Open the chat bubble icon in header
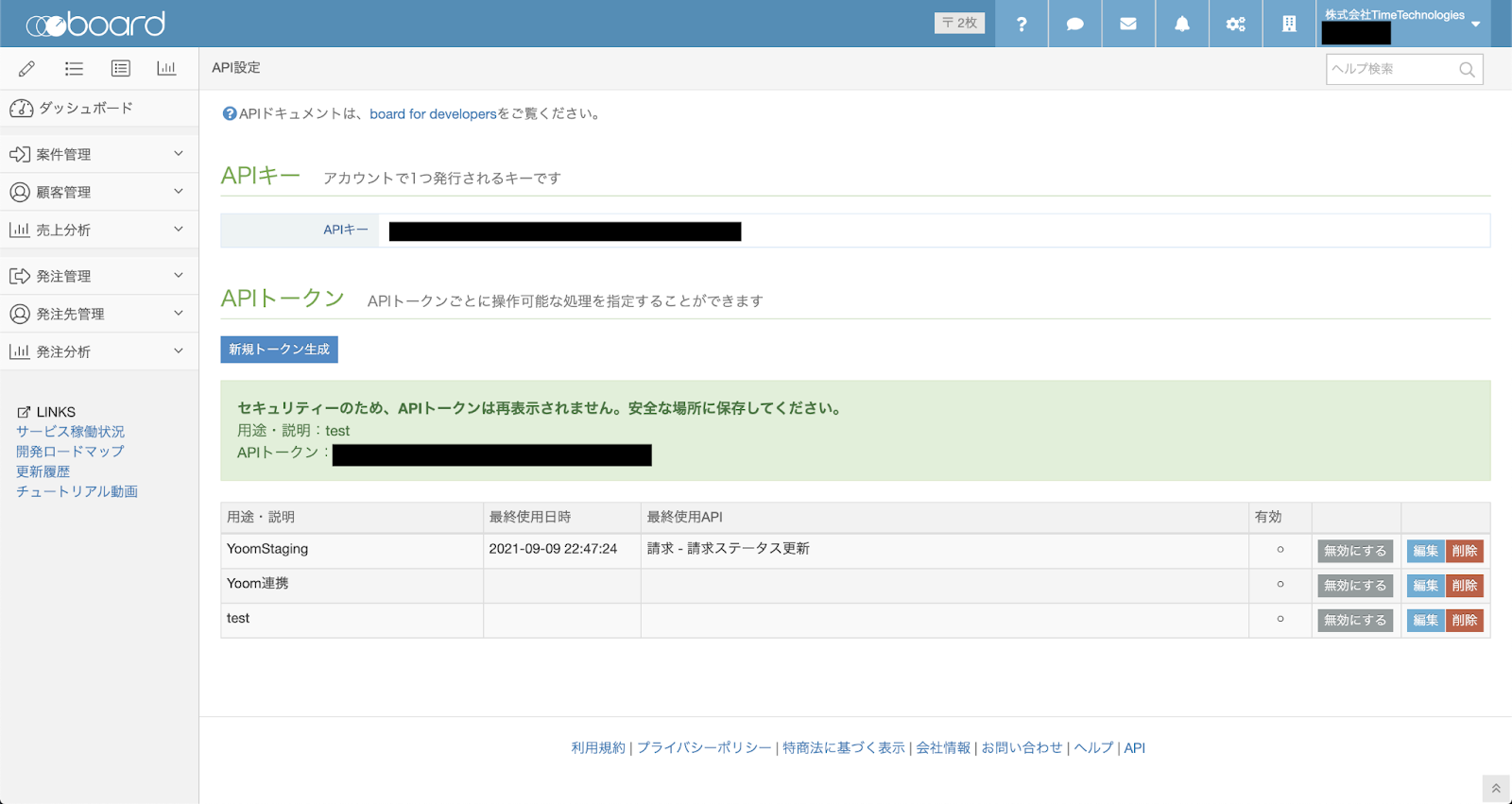Viewport: 1512px width, 804px height. [1074, 24]
